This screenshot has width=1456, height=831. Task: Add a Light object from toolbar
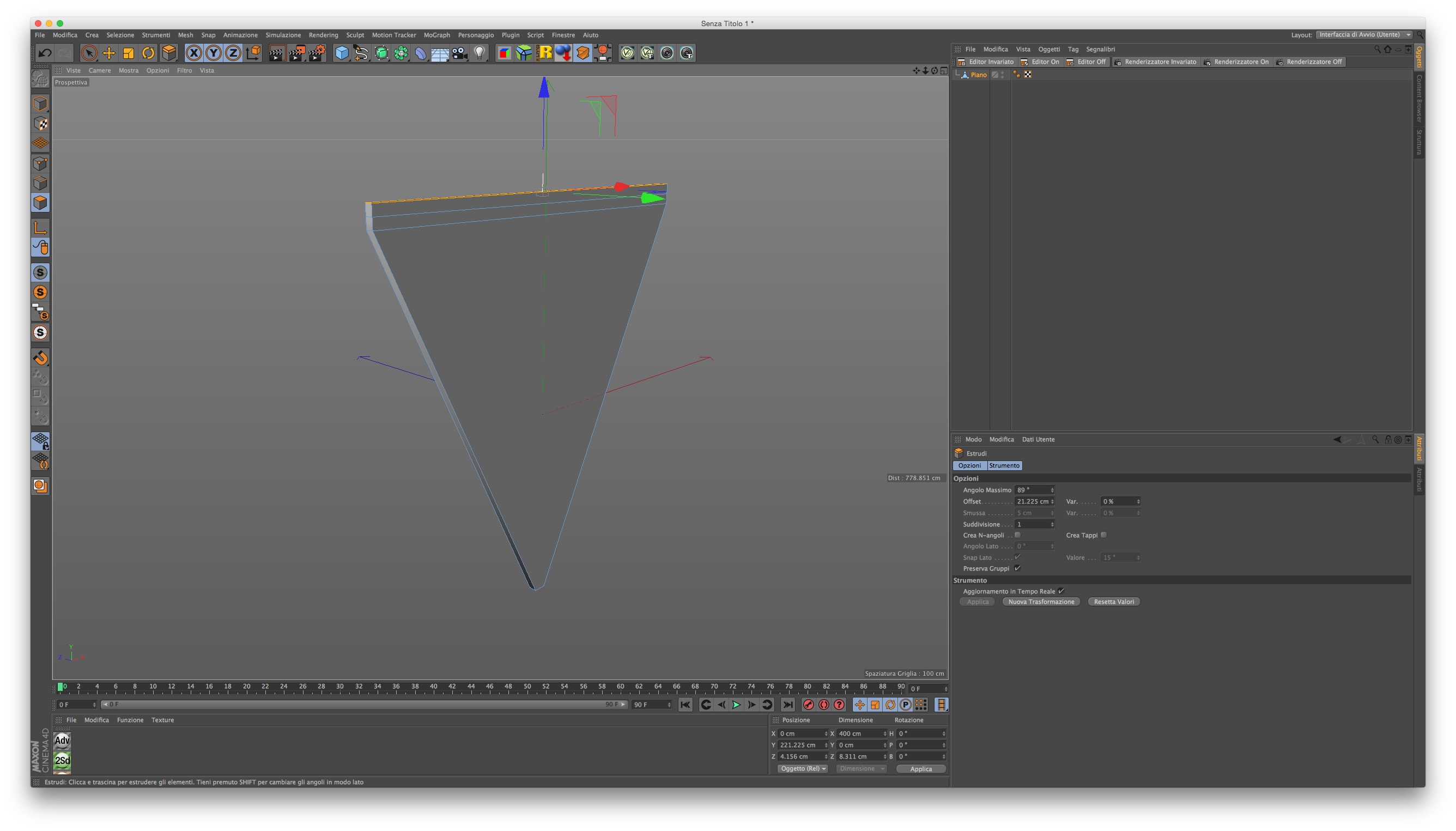(480, 53)
